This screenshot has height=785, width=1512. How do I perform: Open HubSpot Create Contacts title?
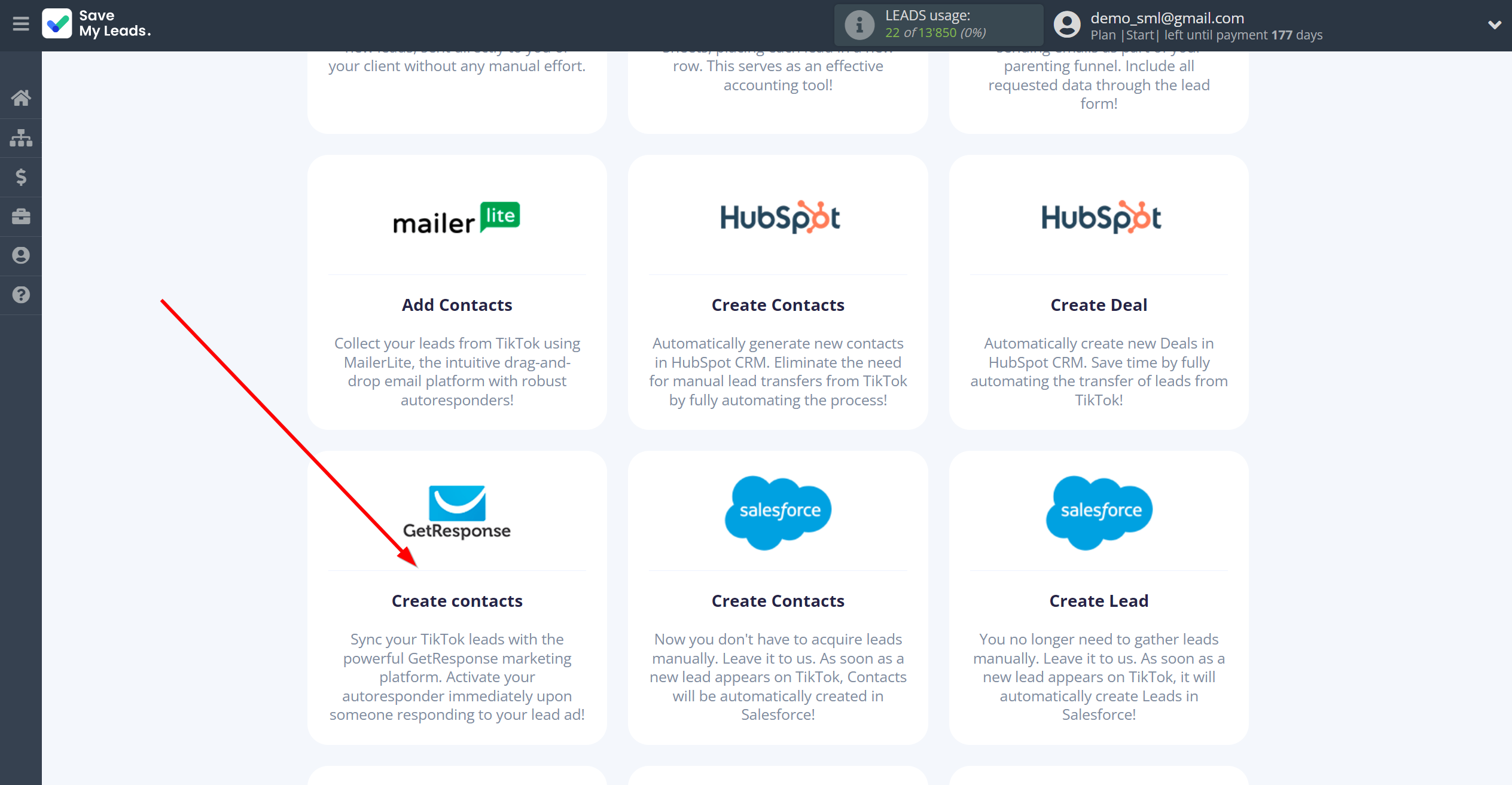click(778, 305)
